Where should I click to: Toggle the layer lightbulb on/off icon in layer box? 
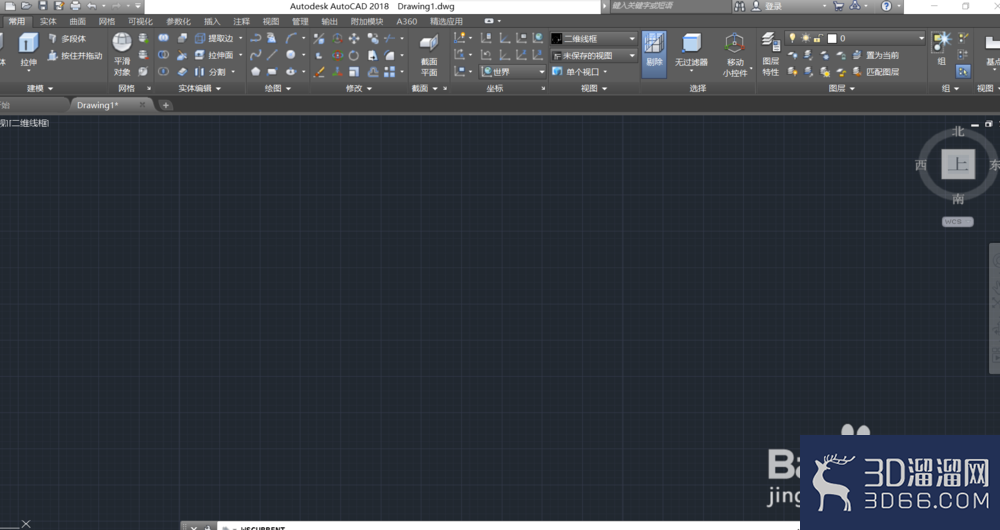793,38
